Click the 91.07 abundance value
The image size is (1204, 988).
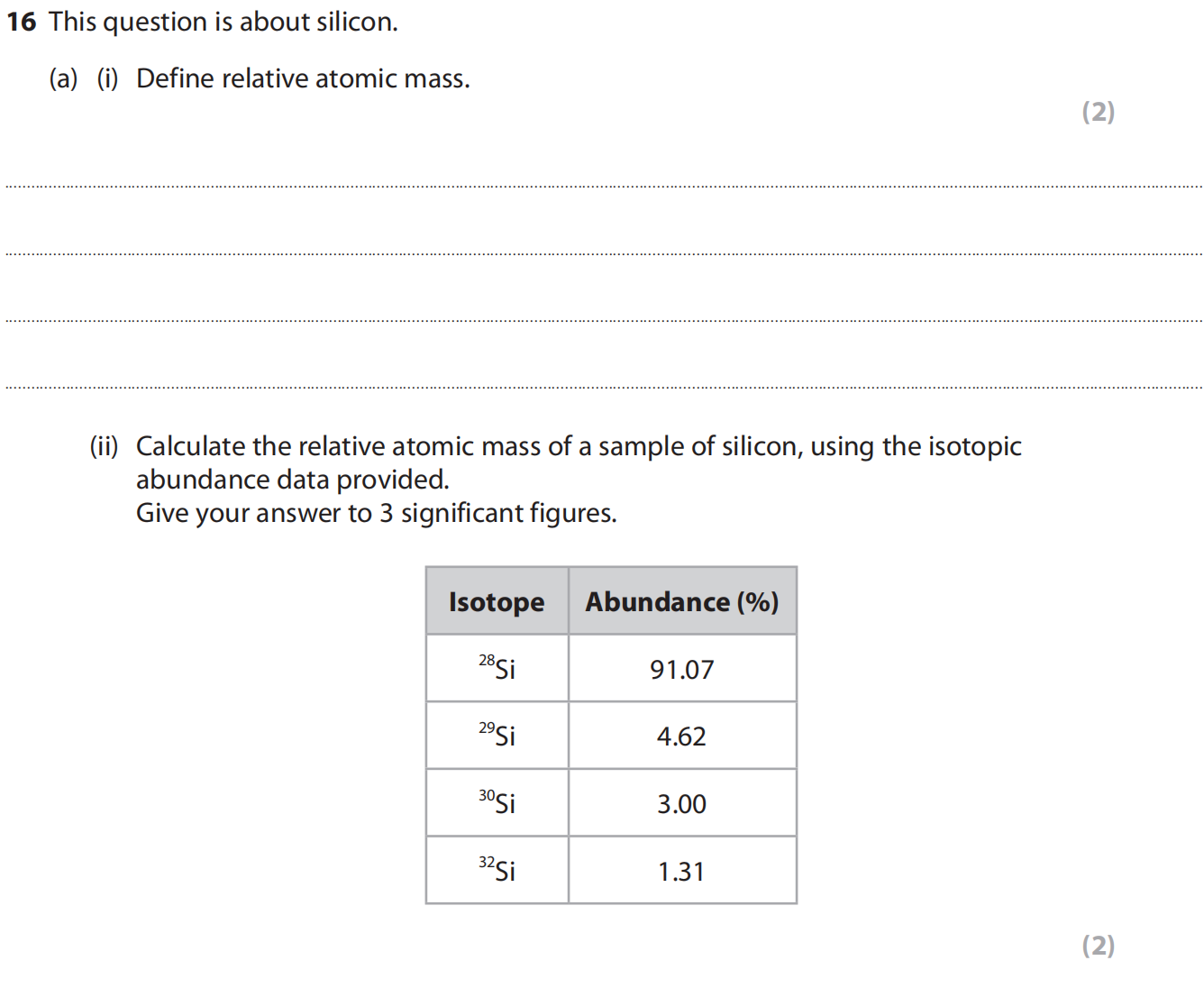tap(682, 669)
